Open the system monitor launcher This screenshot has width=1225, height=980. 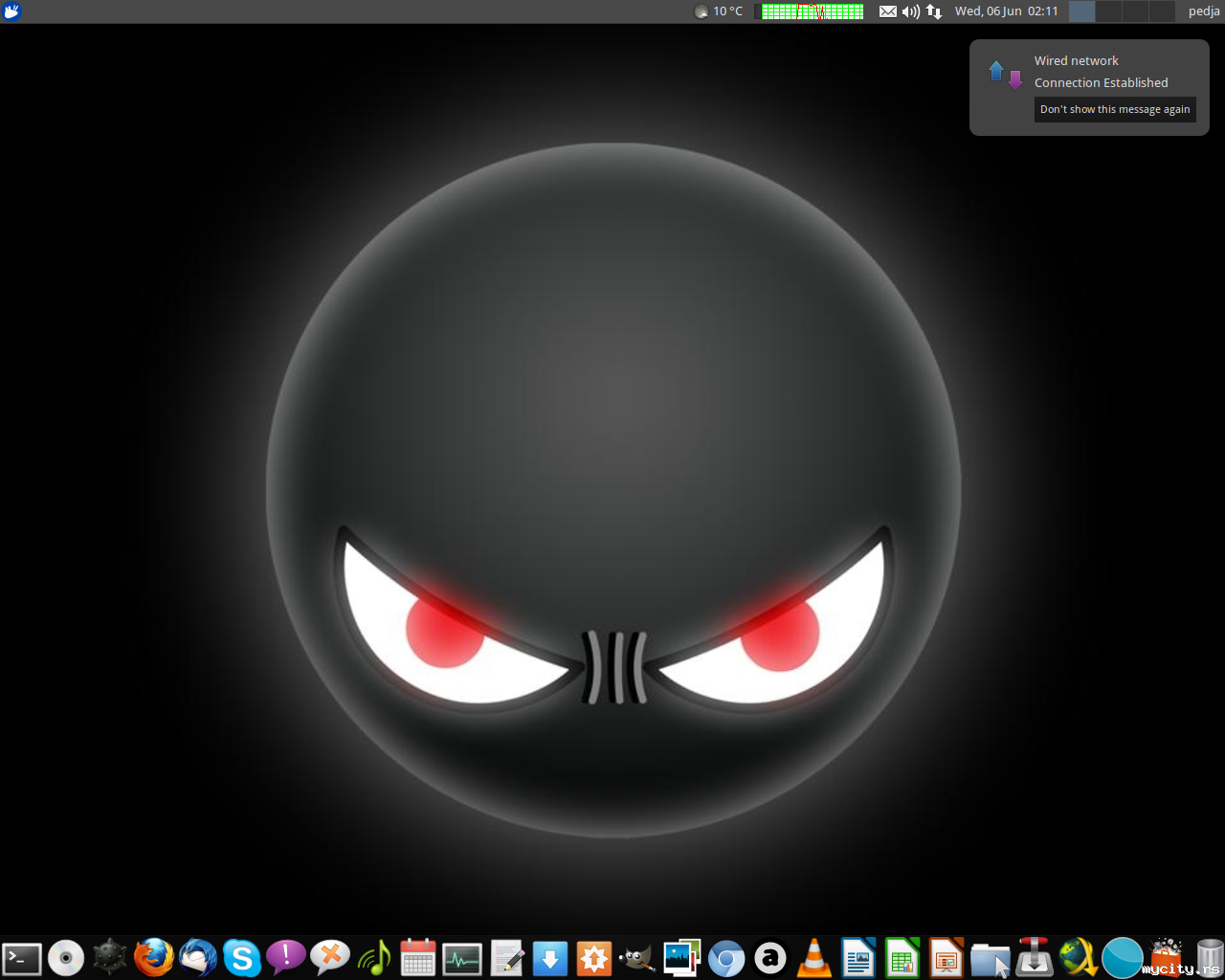click(462, 958)
